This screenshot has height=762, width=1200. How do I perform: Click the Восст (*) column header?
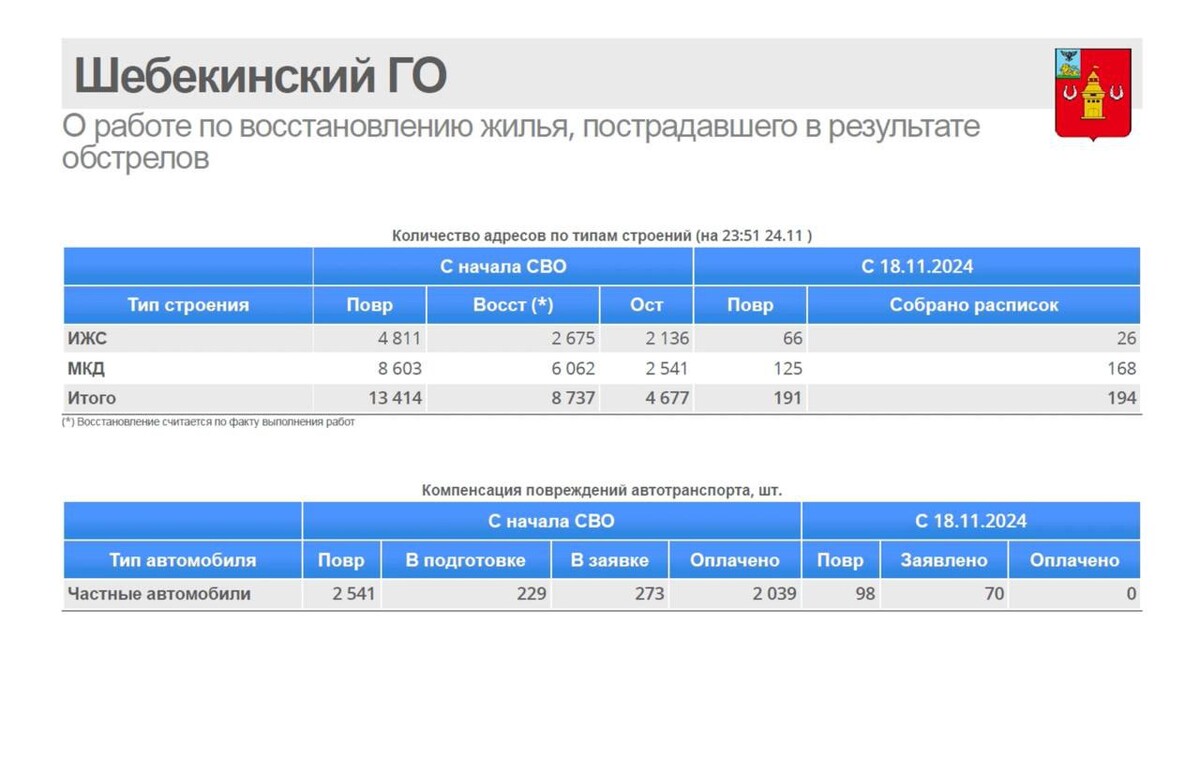(513, 305)
